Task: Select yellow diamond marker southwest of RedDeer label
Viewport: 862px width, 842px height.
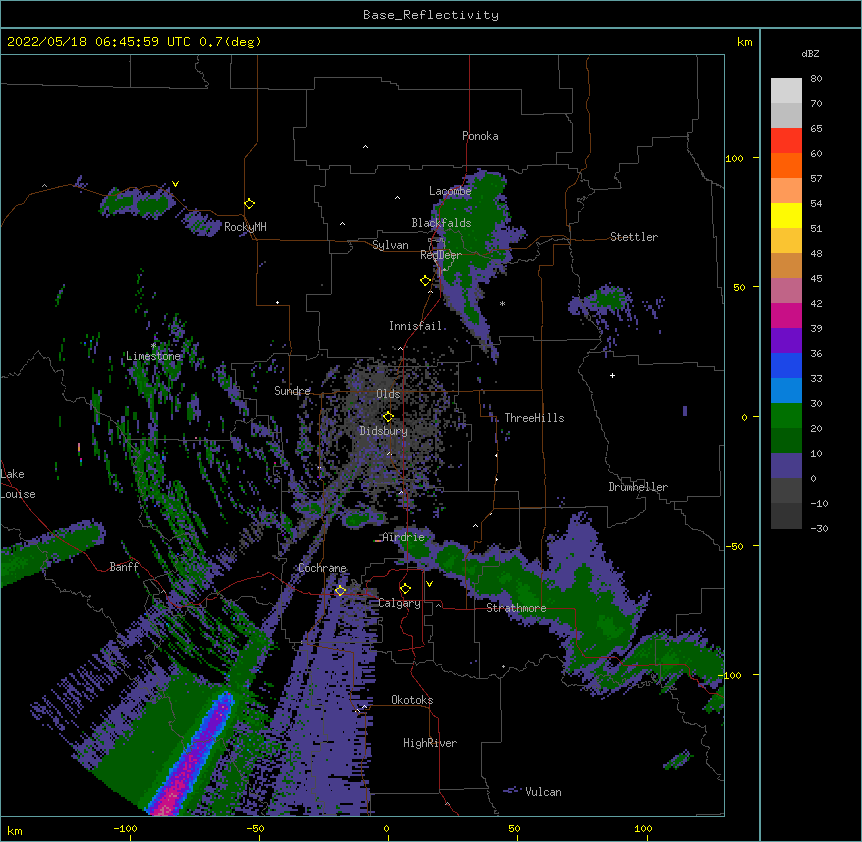Action: tap(425, 281)
